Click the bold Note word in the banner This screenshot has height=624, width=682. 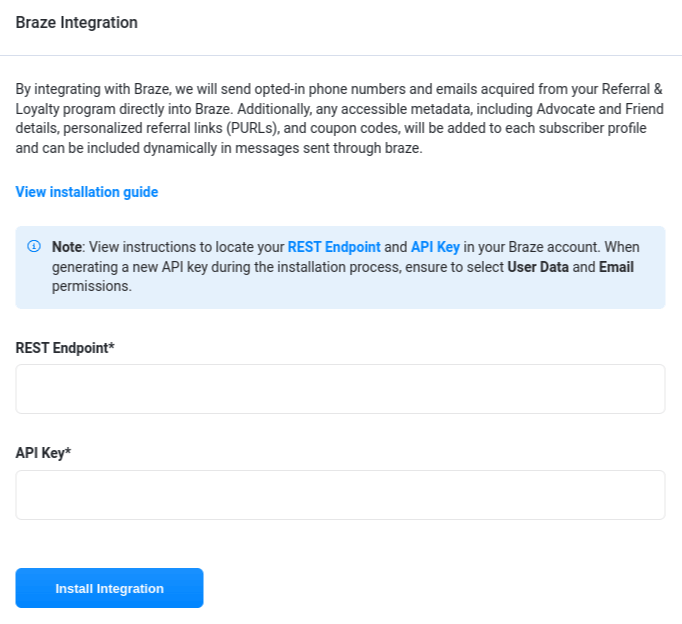66,247
